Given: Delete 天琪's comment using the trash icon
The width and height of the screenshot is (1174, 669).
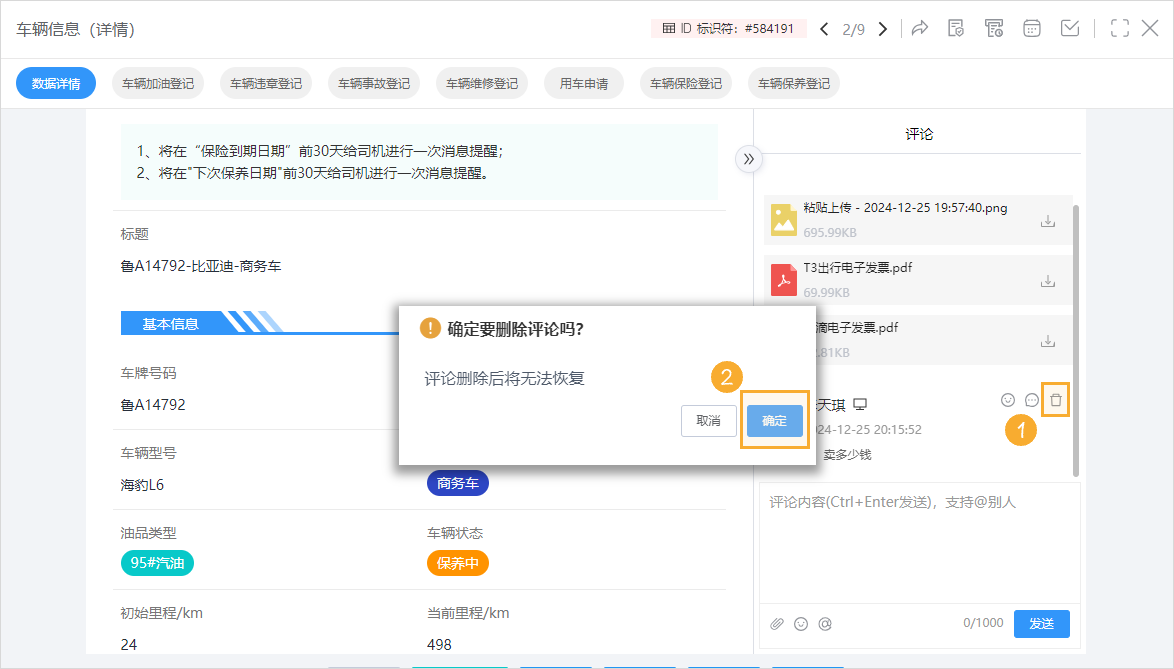Looking at the screenshot, I should coord(1055,399).
